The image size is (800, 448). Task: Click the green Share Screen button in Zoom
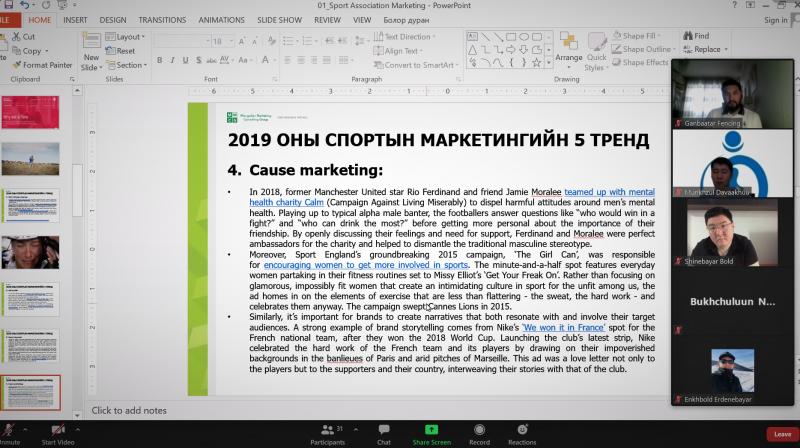click(432, 434)
